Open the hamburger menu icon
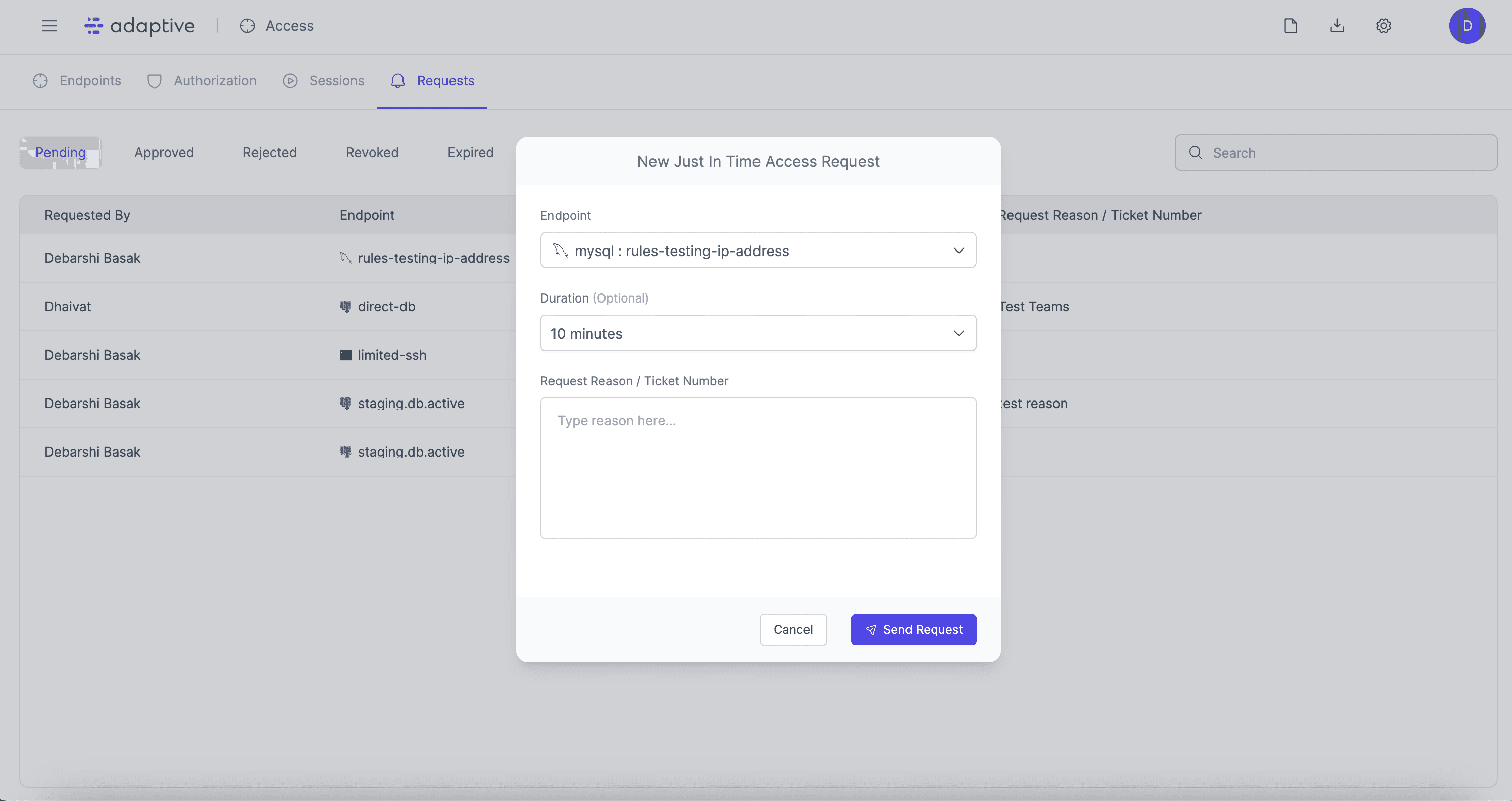Image resolution: width=1512 pixels, height=801 pixels. (x=49, y=26)
